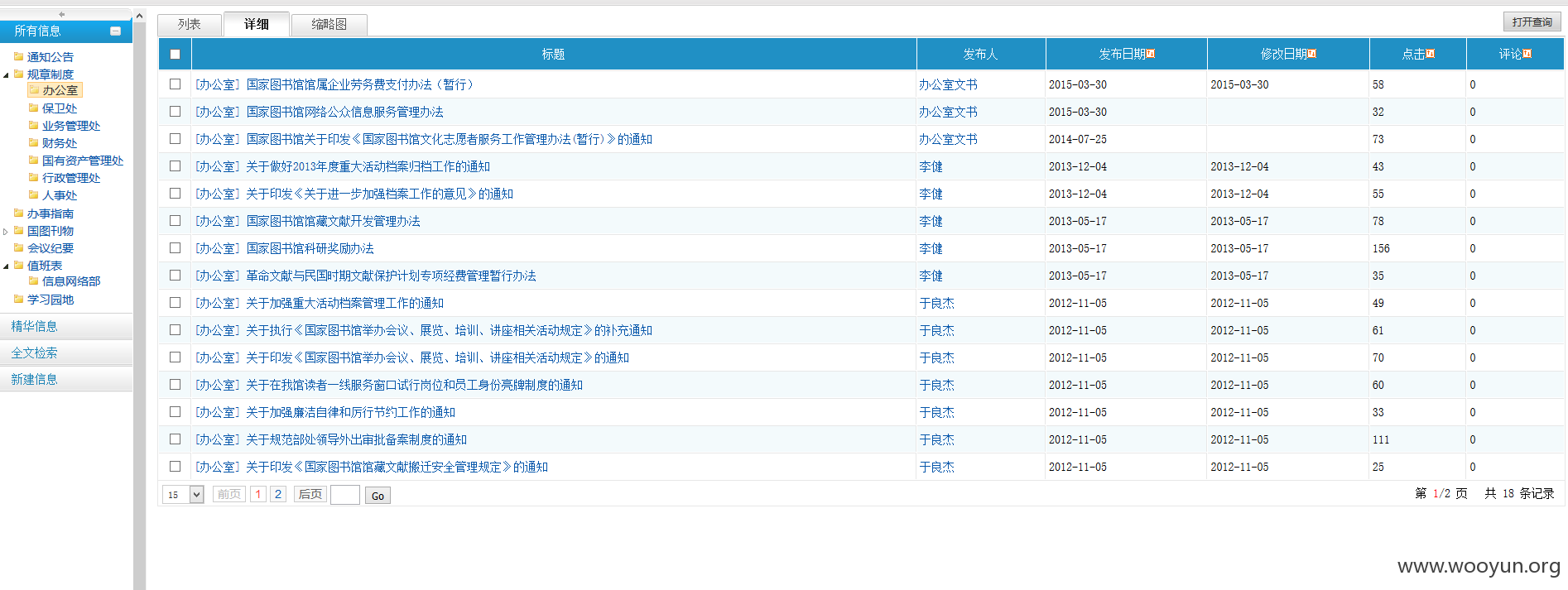The width and height of the screenshot is (1568, 590).
Task: Click 办公室文书 publisher in the first row
Action: click(949, 84)
